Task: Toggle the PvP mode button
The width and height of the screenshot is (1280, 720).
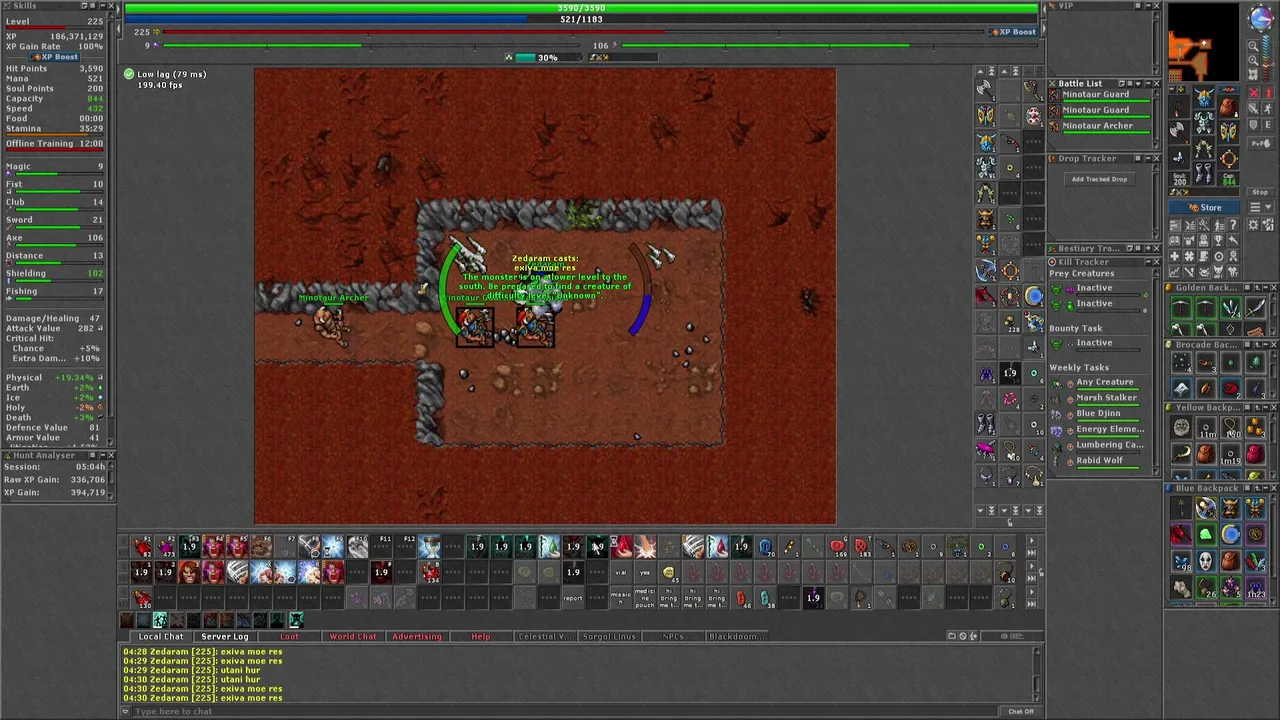Action: point(1260,143)
